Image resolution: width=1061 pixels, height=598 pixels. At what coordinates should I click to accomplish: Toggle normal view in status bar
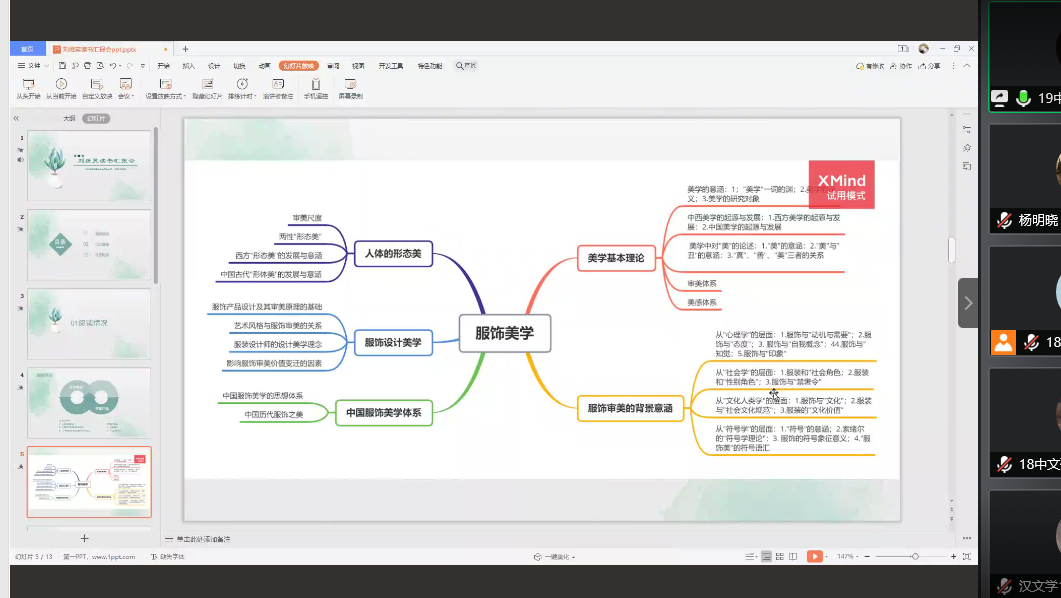tap(766, 557)
